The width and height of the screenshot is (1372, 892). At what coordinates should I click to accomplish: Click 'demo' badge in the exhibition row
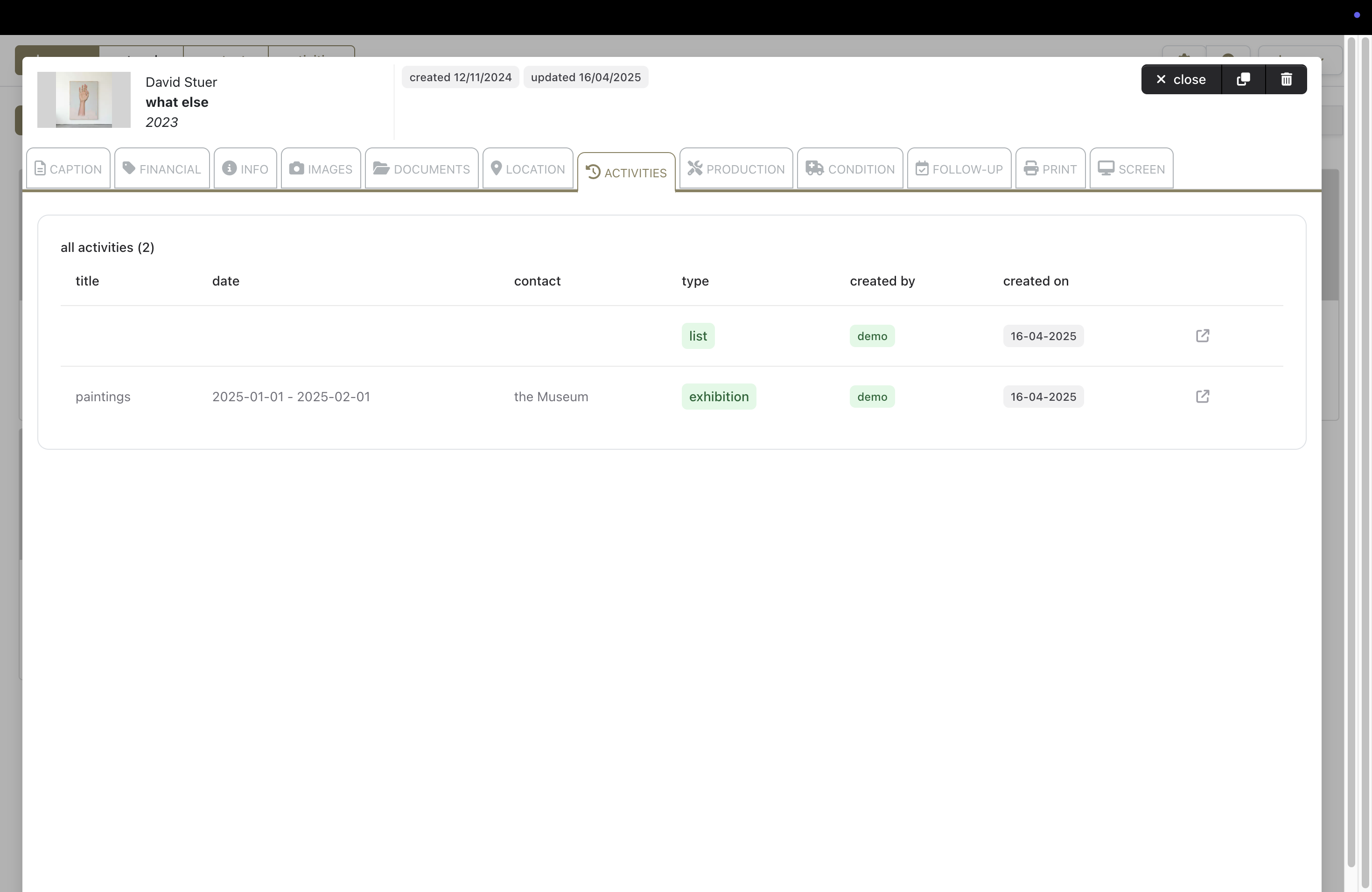872,397
